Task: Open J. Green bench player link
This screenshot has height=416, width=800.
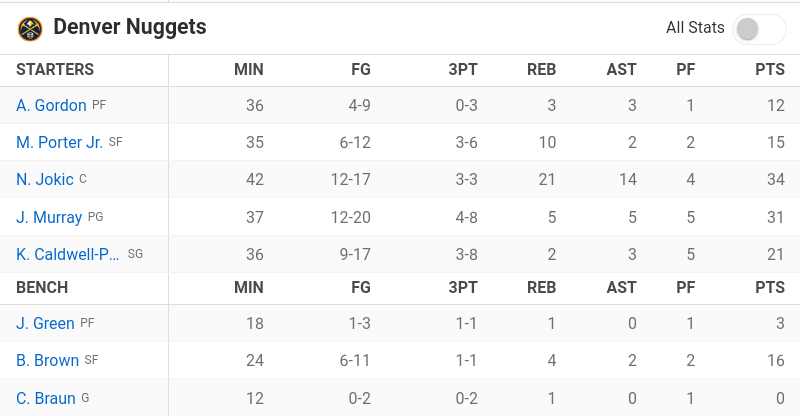Action: [45, 323]
